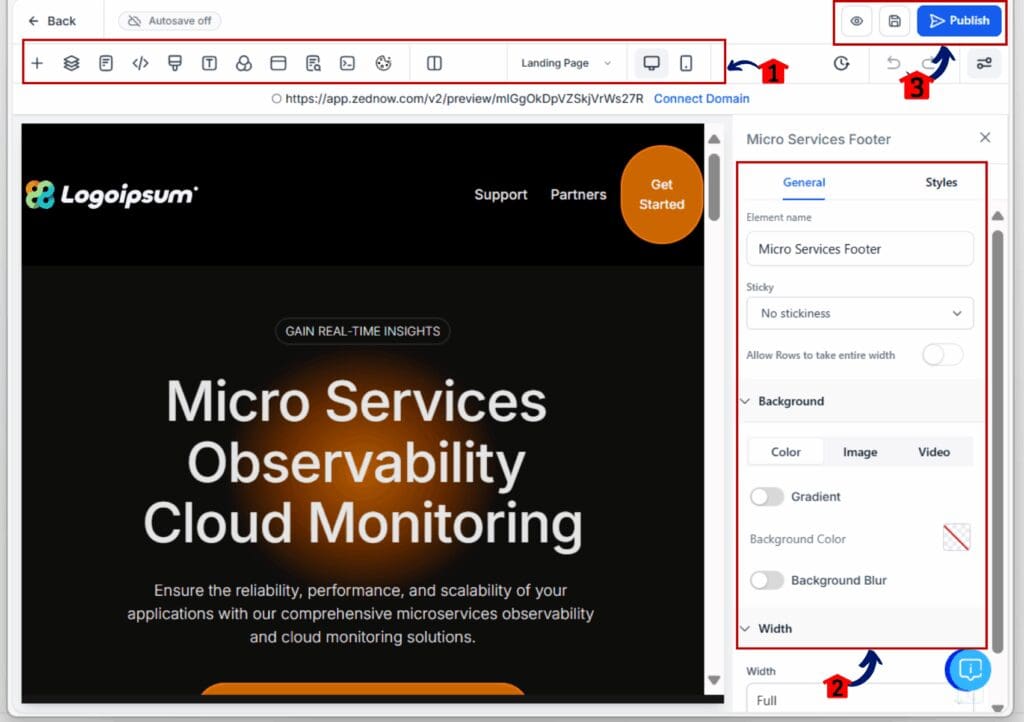Click the Connect Domain link
The width and height of the screenshot is (1024, 722).
pyautogui.click(x=701, y=98)
